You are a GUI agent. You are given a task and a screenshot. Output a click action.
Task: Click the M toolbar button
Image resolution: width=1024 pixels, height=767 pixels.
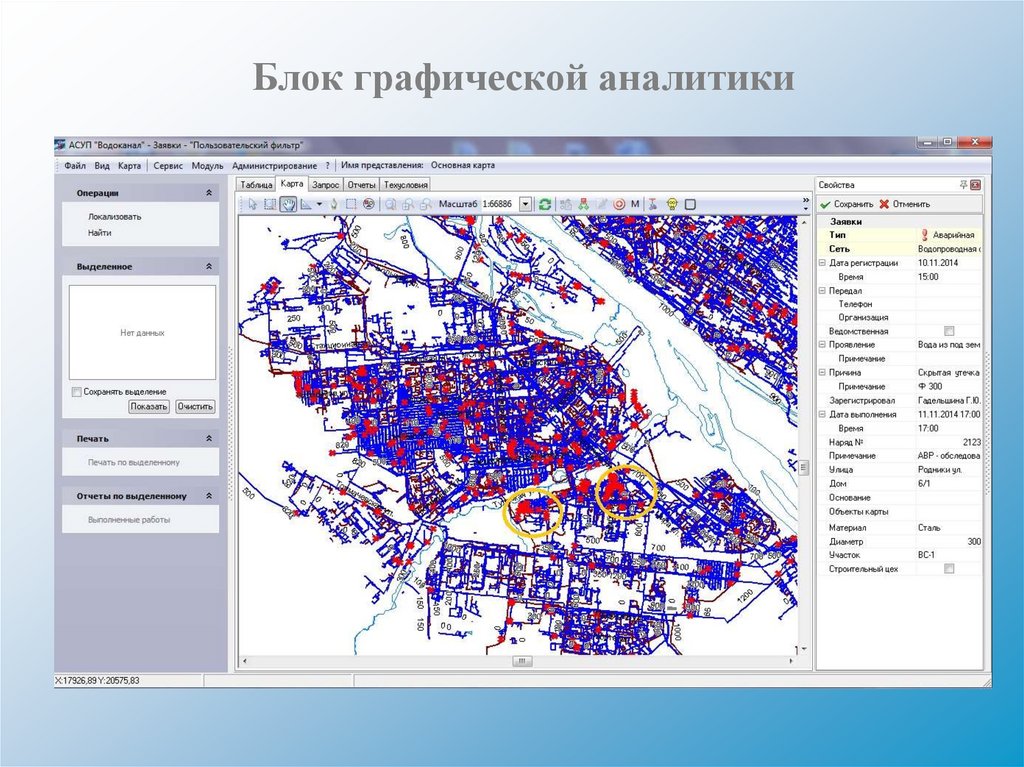pos(635,204)
